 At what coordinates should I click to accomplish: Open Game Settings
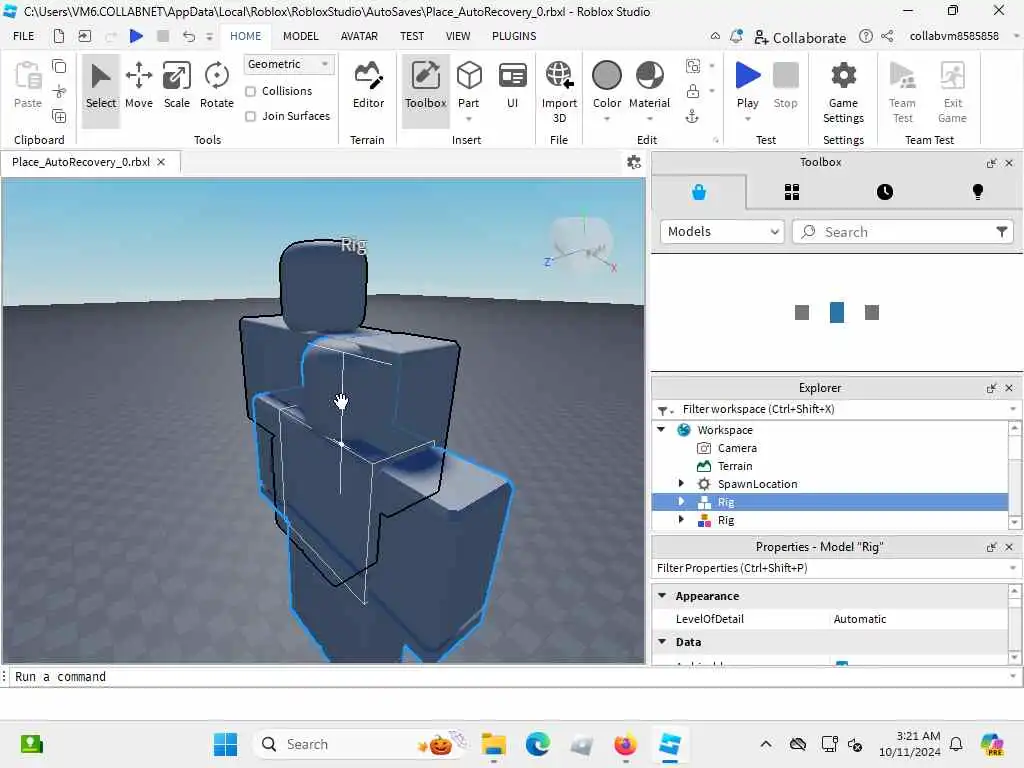click(x=843, y=91)
